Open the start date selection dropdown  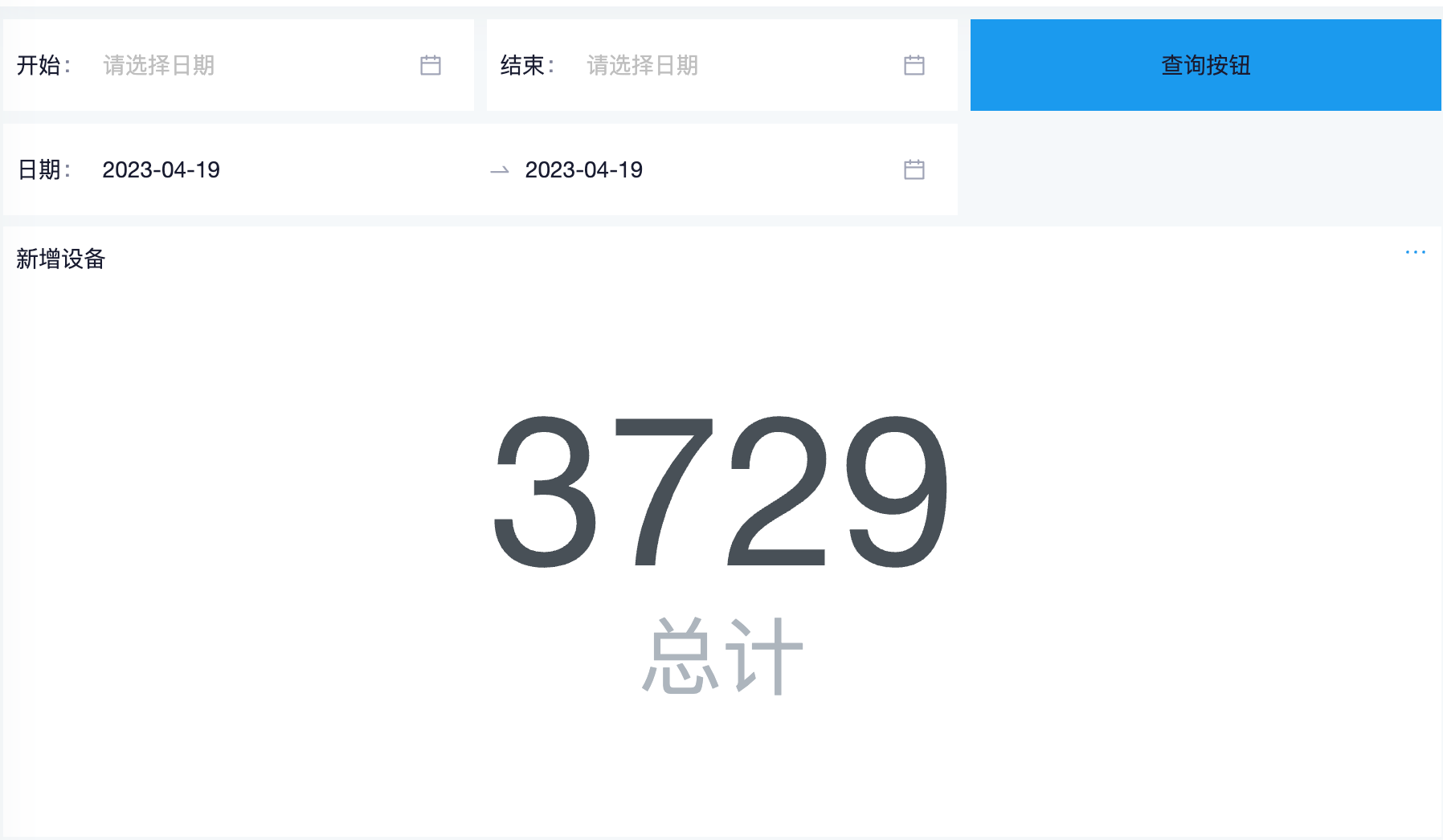click(x=241, y=65)
